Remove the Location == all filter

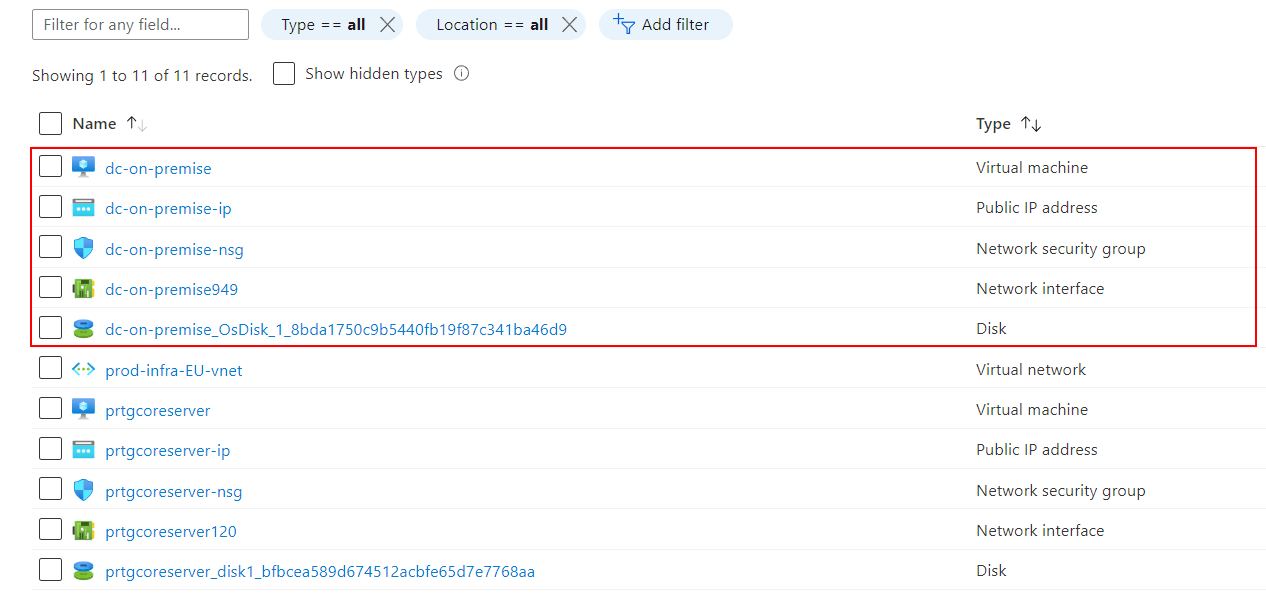click(x=569, y=25)
